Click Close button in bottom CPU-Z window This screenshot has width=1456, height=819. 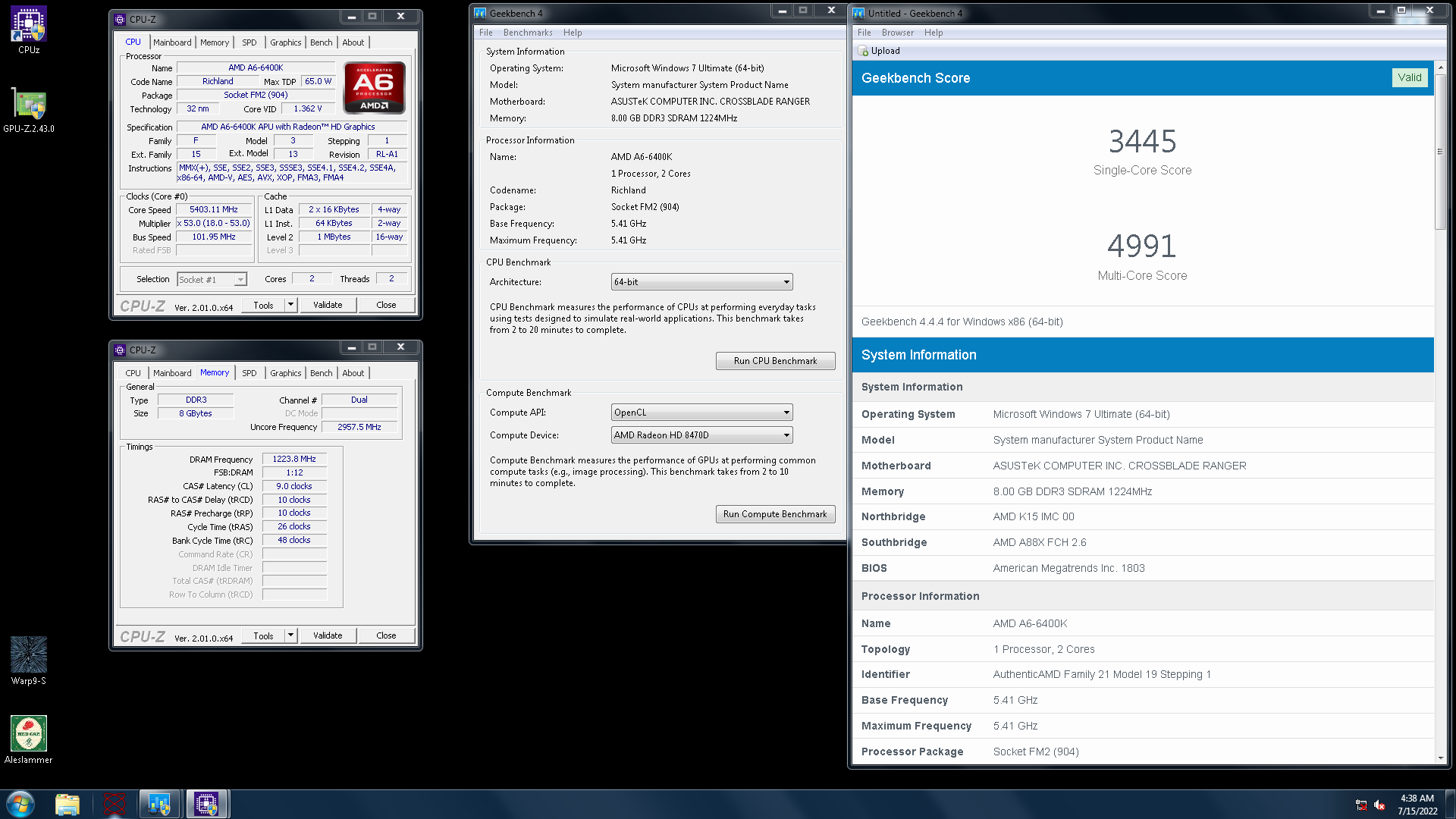click(x=386, y=635)
